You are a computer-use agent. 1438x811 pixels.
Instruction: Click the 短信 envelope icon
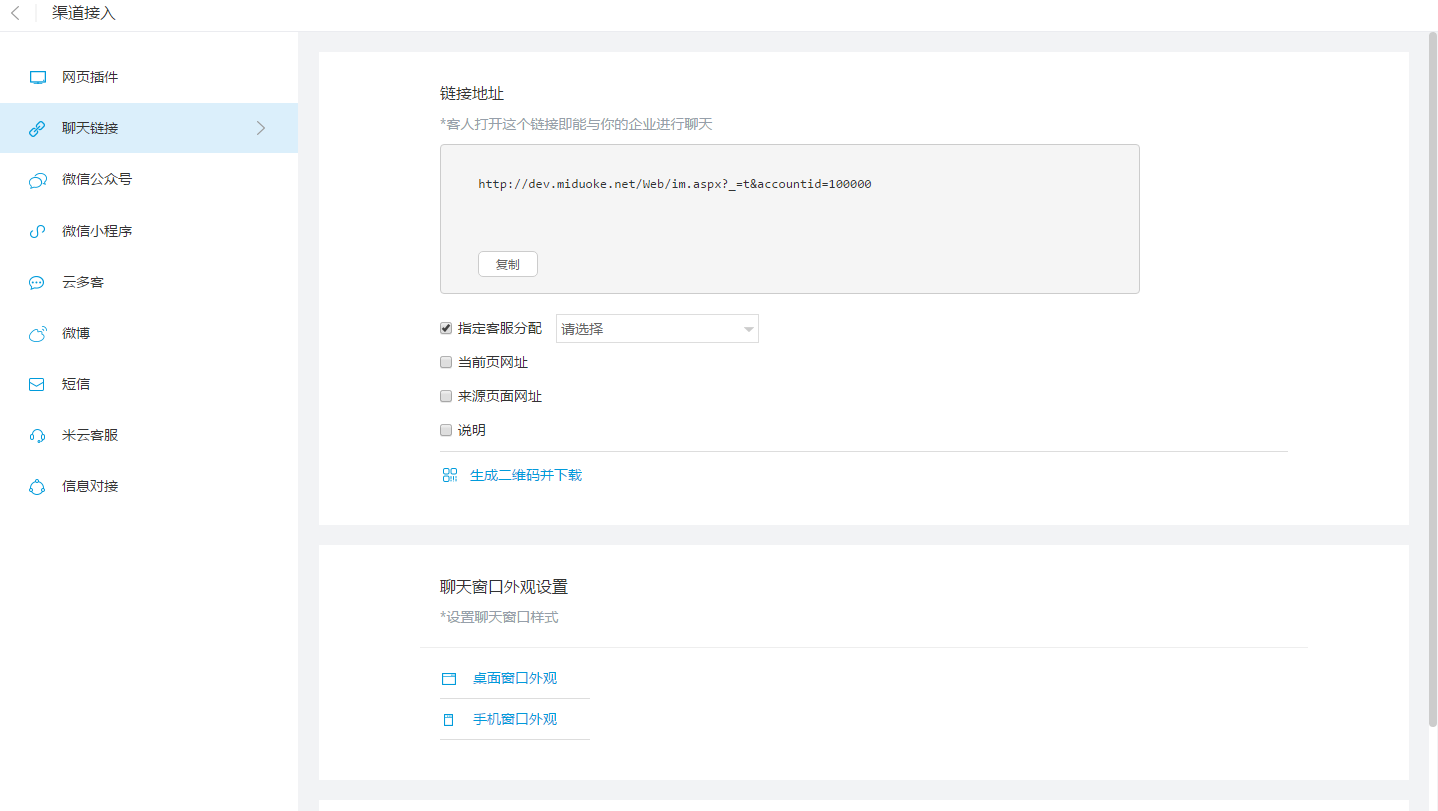[37, 385]
